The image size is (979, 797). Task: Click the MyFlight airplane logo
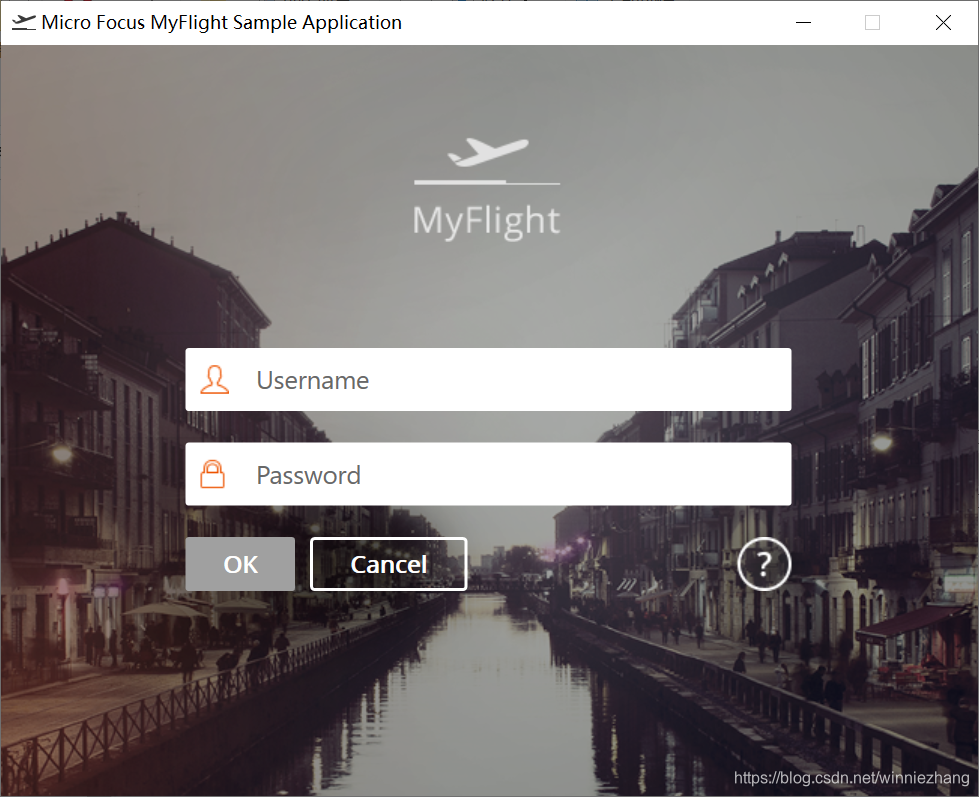coord(487,161)
